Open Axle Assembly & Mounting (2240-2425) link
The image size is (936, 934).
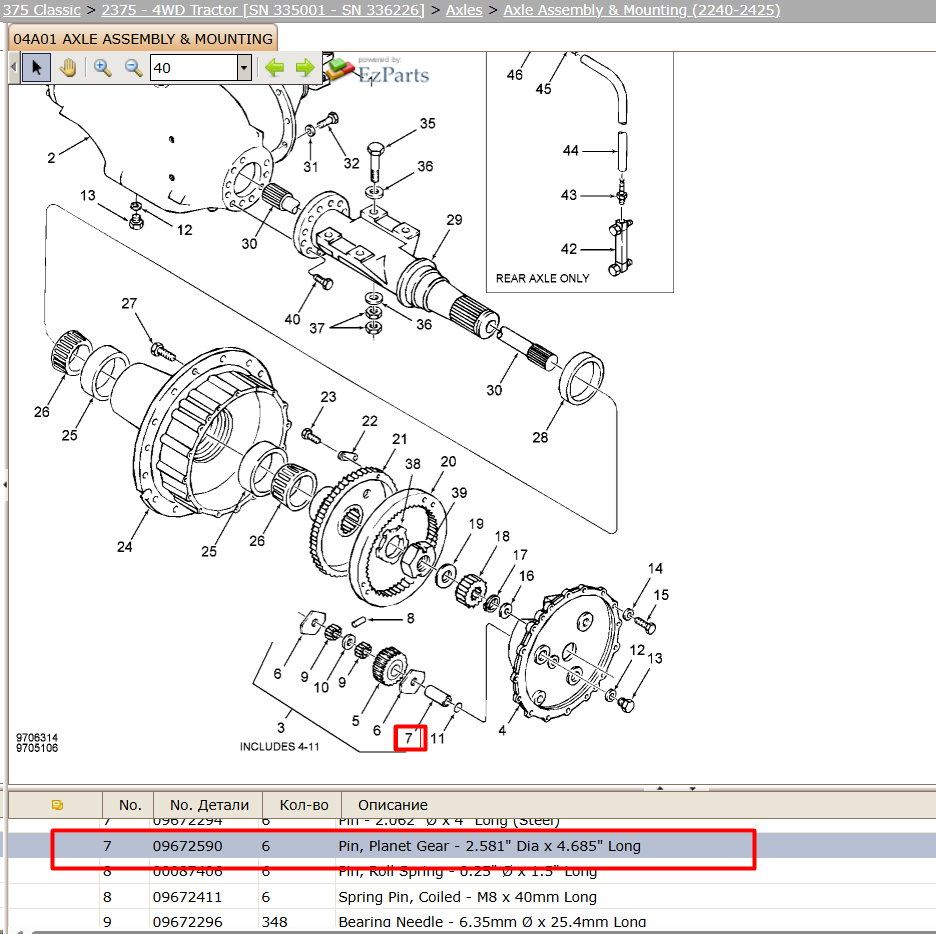click(642, 10)
